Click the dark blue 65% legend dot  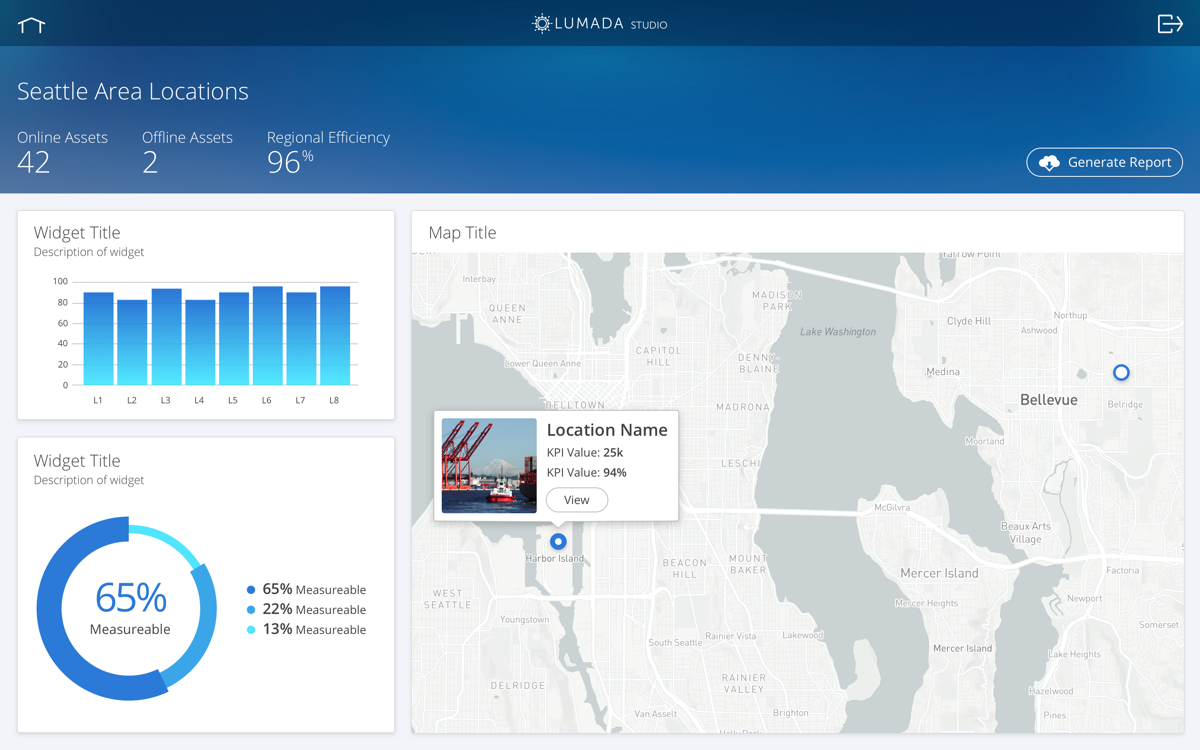(x=251, y=590)
